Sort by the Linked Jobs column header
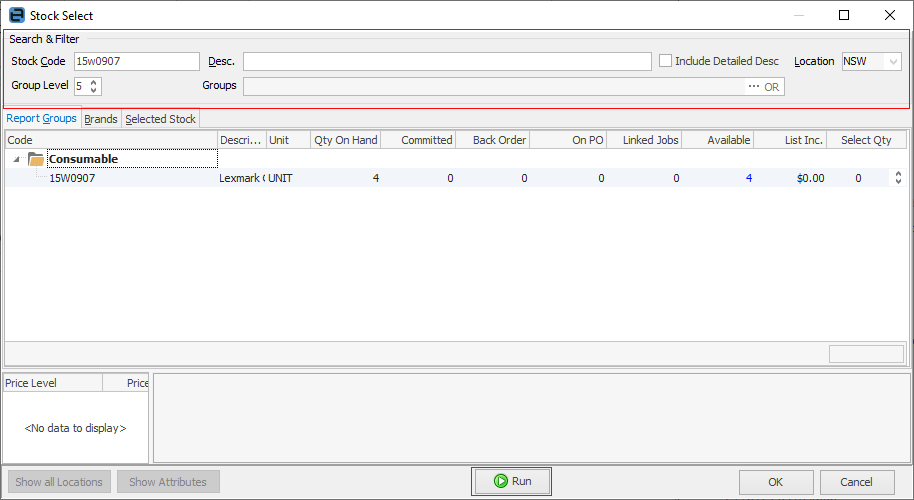Image resolution: width=914 pixels, height=500 pixels. 644,140
